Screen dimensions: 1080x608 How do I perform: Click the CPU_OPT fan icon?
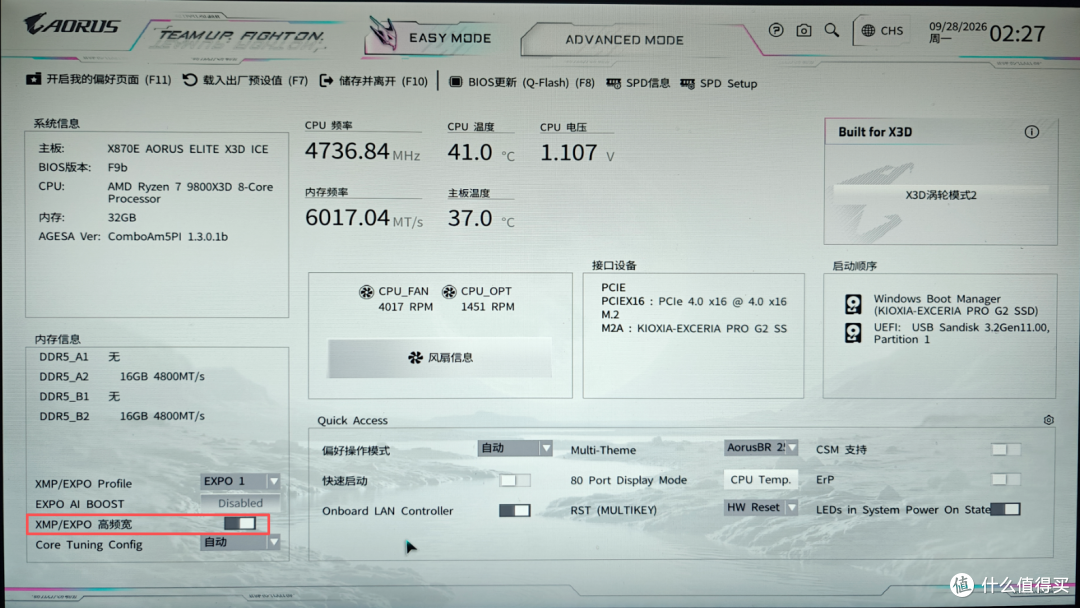tap(449, 292)
